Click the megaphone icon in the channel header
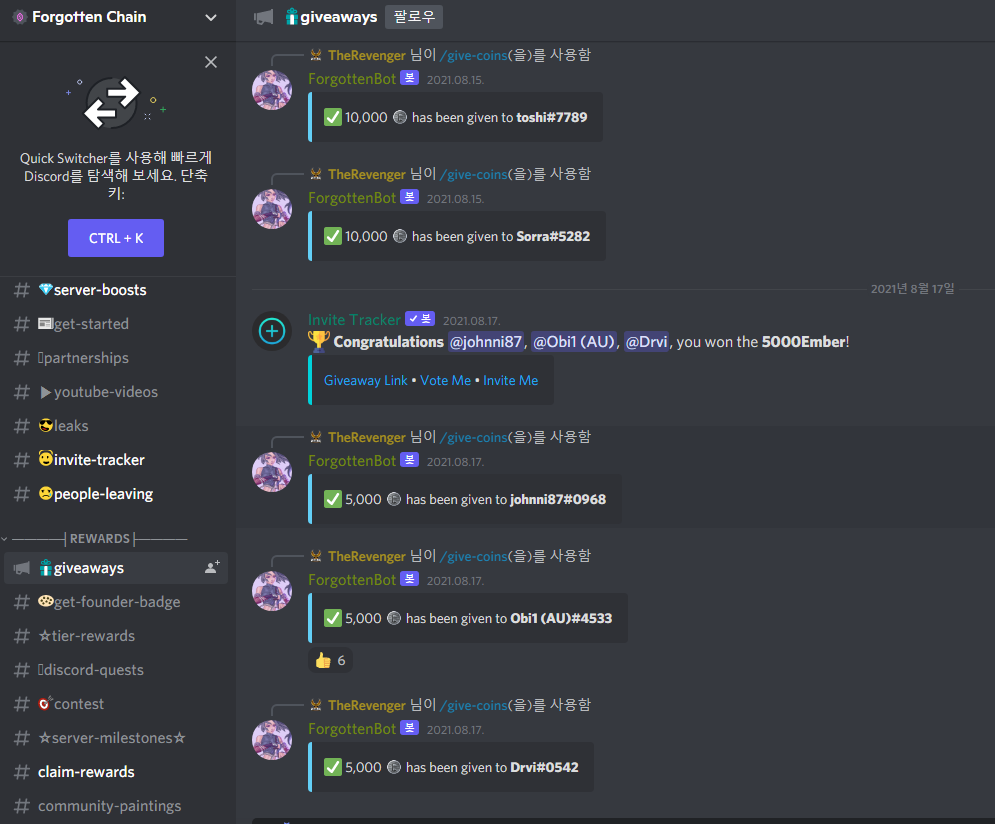Screen dimensions: 995x824 click(x=263, y=17)
